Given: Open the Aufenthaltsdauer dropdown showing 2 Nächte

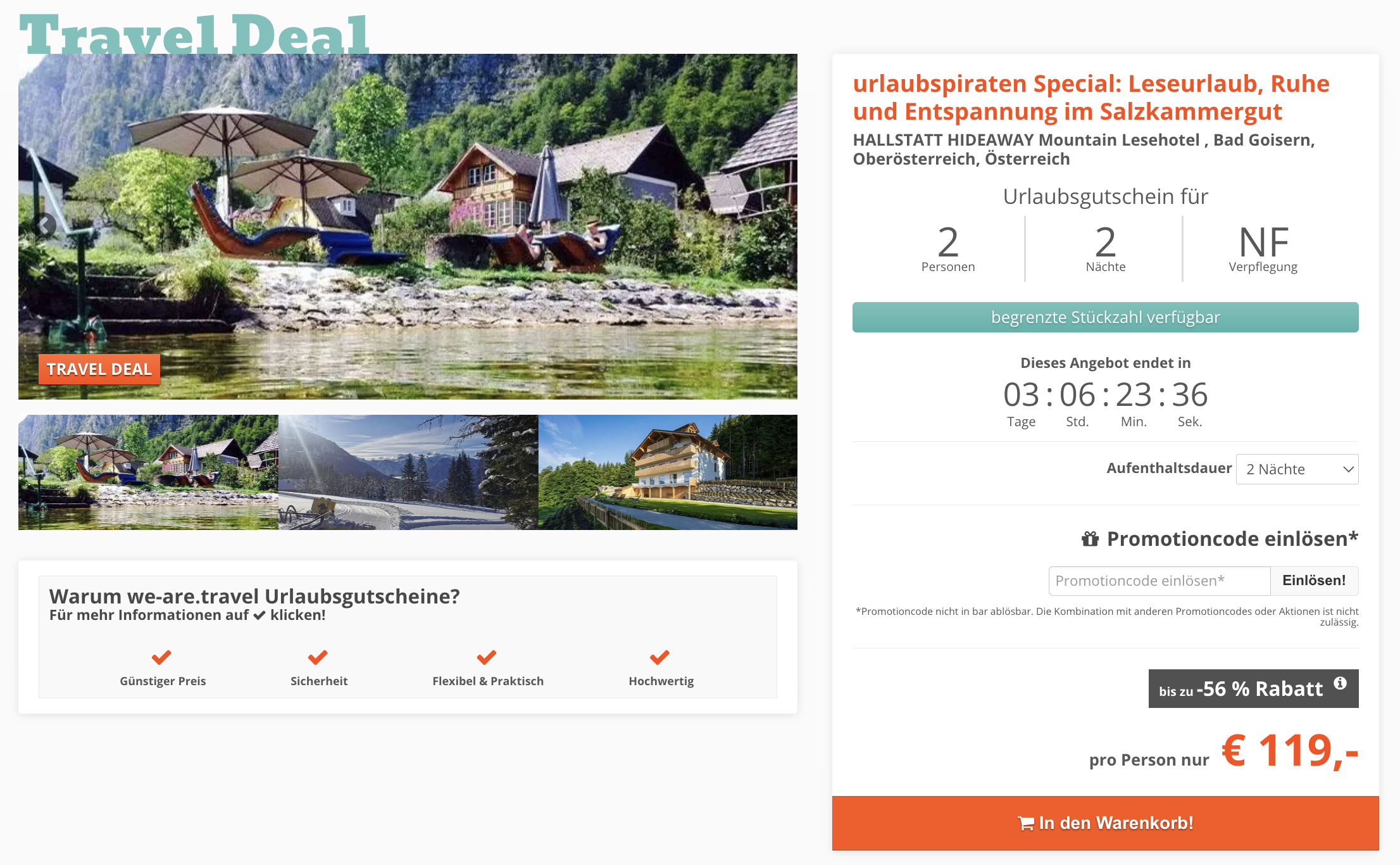Looking at the screenshot, I should pyautogui.click(x=1297, y=469).
